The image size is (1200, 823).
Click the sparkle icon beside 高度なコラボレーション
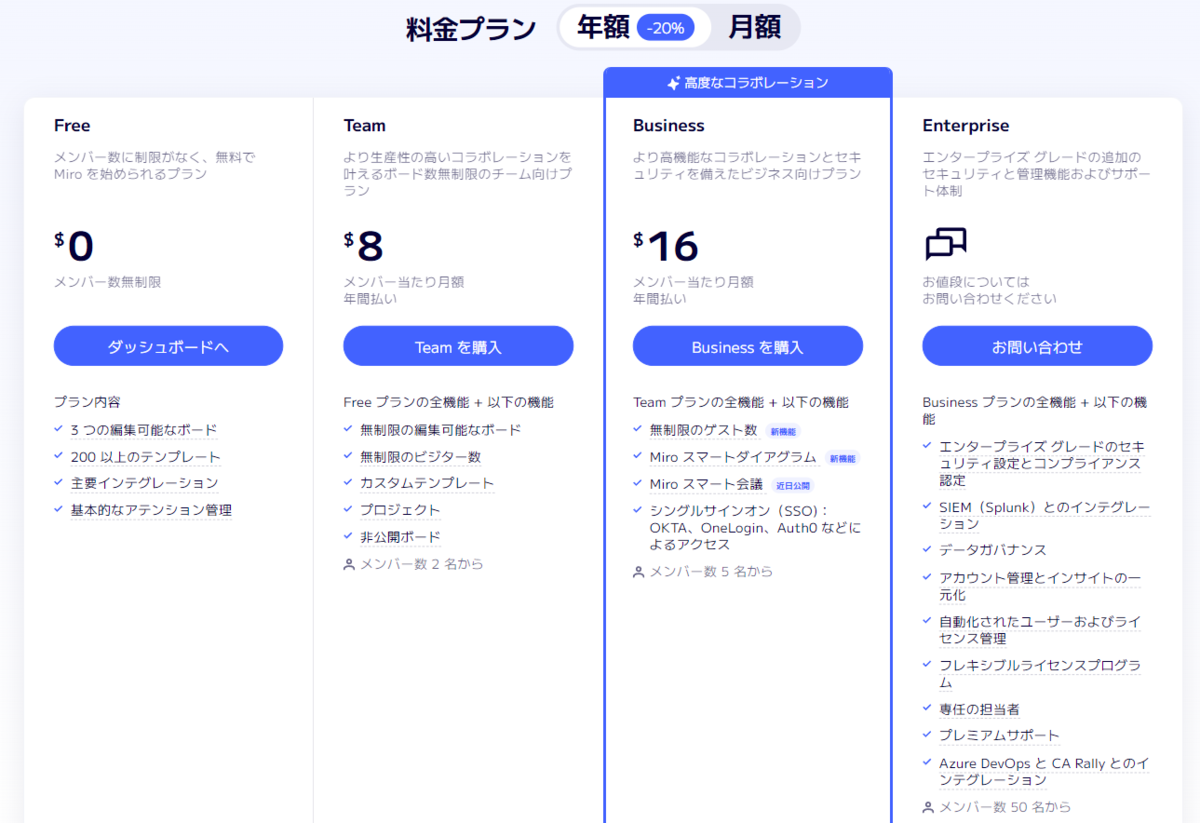coord(674,83)
